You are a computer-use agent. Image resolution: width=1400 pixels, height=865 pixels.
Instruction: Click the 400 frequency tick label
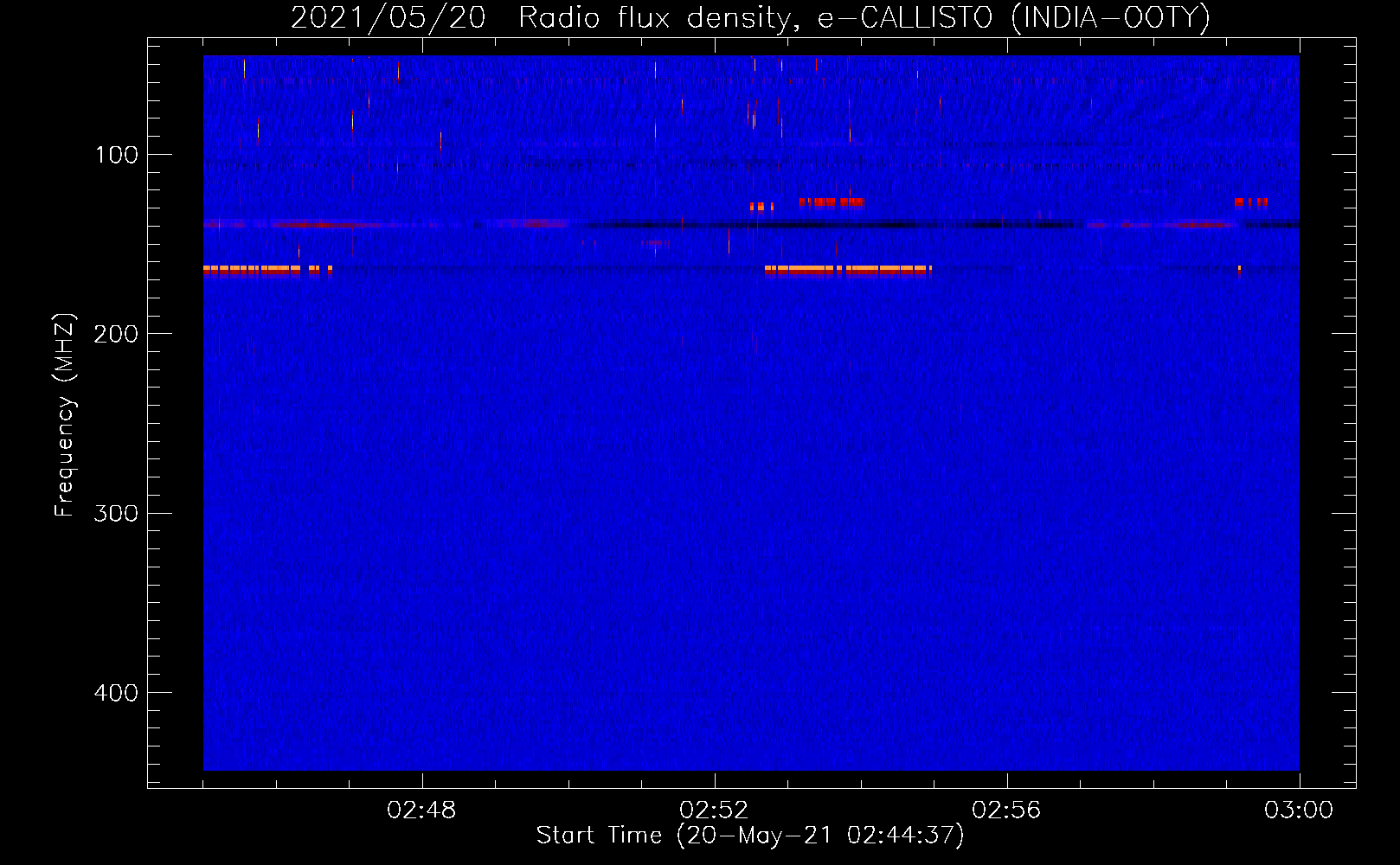pyautogui.click(x=116, y=693)
